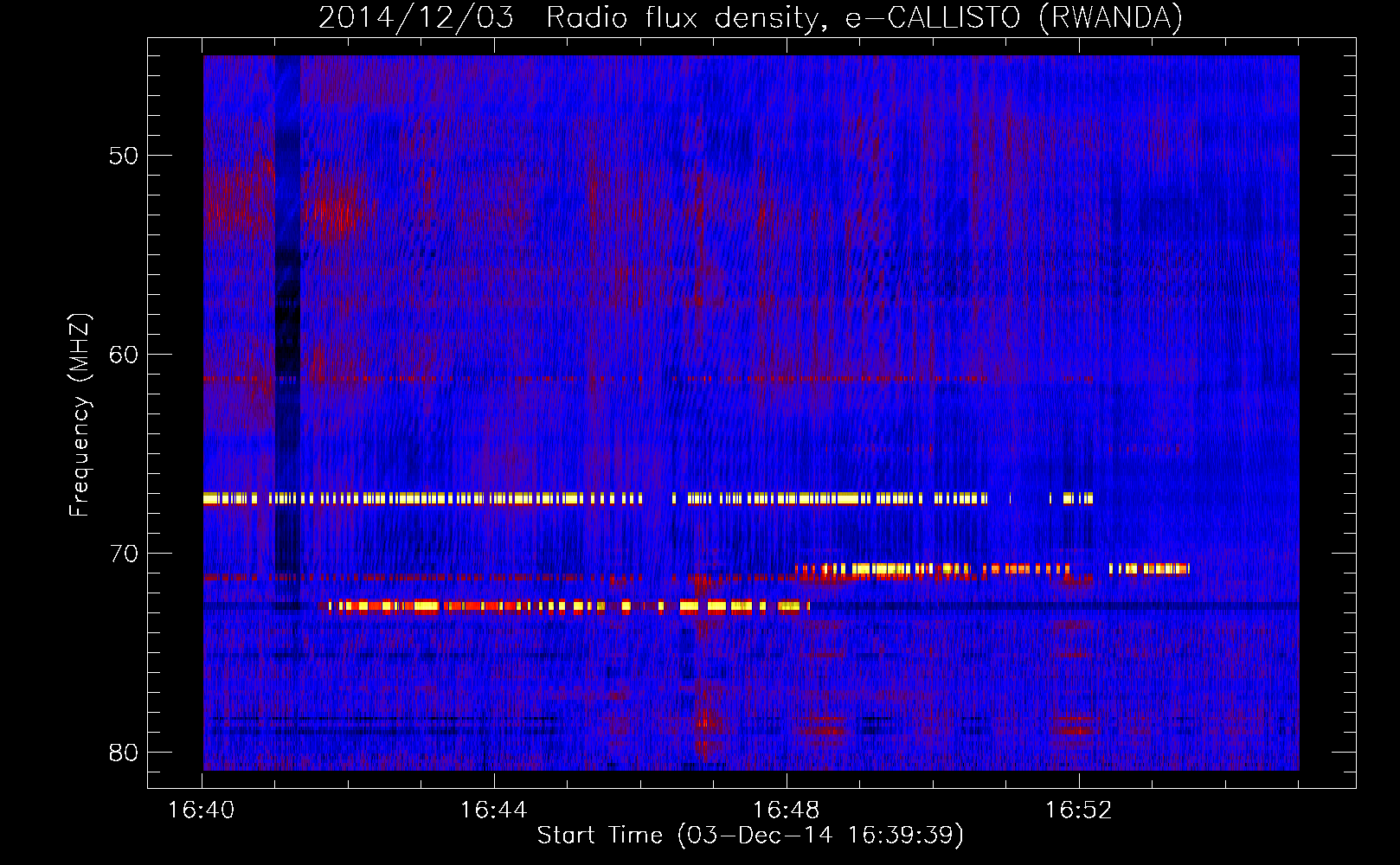Image resolution: width=1400 pixels, height=865 pixels.
Task: Click the yellow band segment near 71 MHz after 16:52
Action: coord(1149,568)
